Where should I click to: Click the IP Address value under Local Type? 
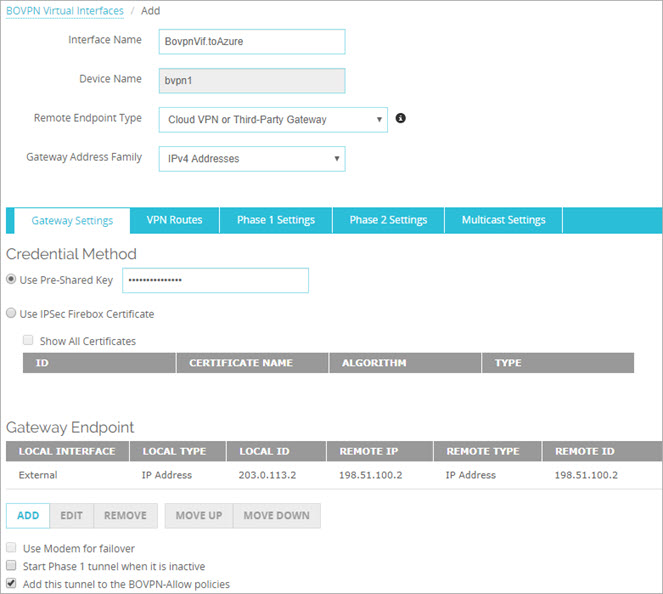coord(167,475)
